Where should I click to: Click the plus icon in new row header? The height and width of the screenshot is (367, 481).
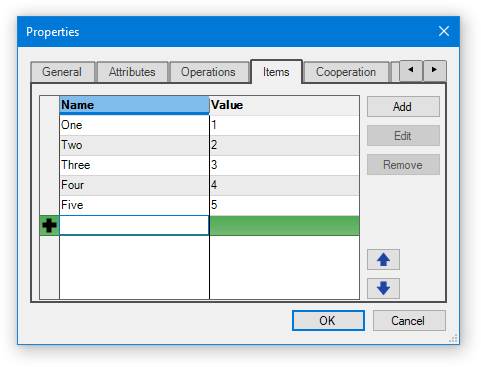49,226
